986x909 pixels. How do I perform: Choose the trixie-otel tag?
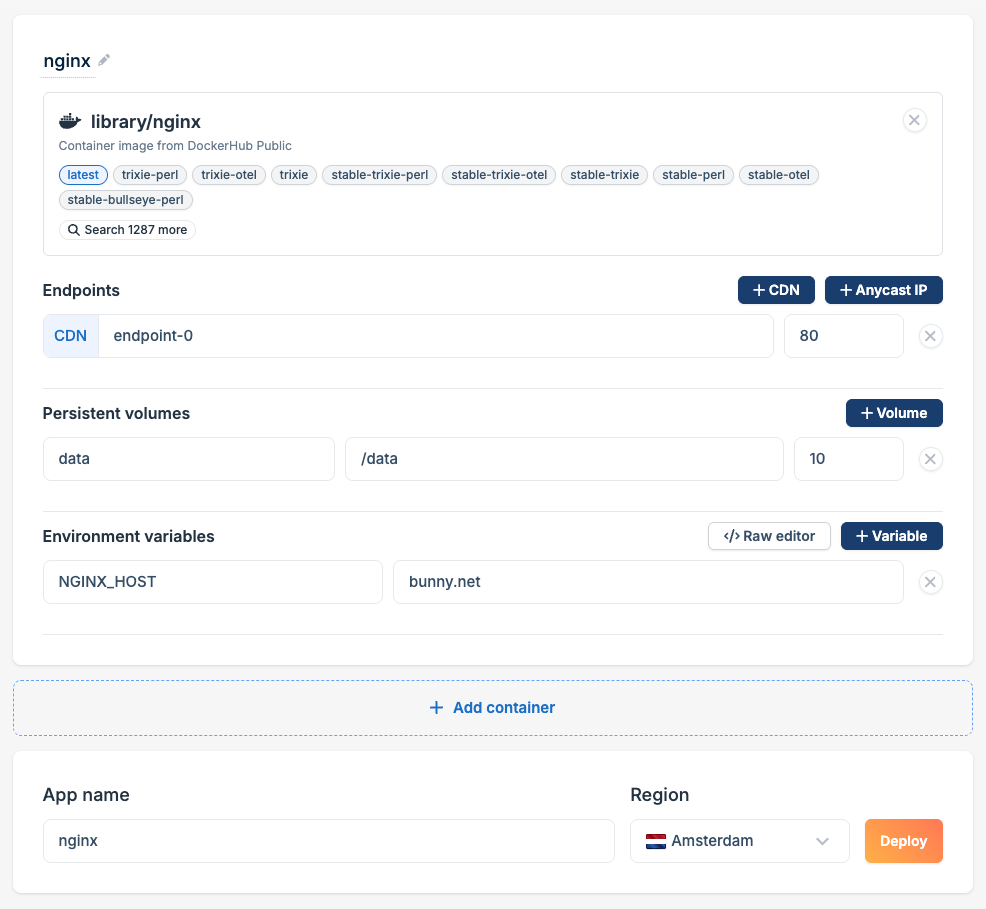pos(229,175)
